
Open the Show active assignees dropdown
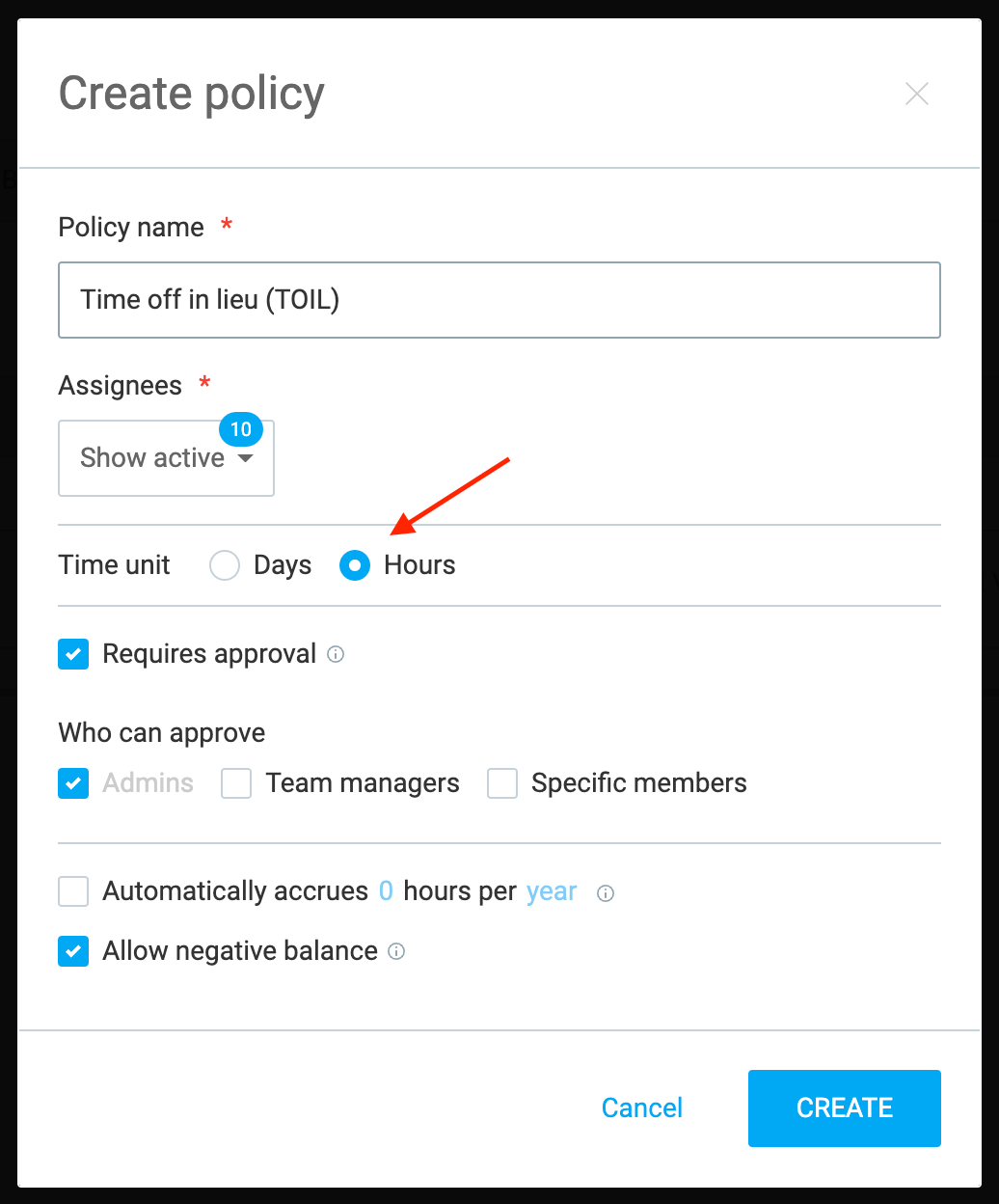pos(166,458)
